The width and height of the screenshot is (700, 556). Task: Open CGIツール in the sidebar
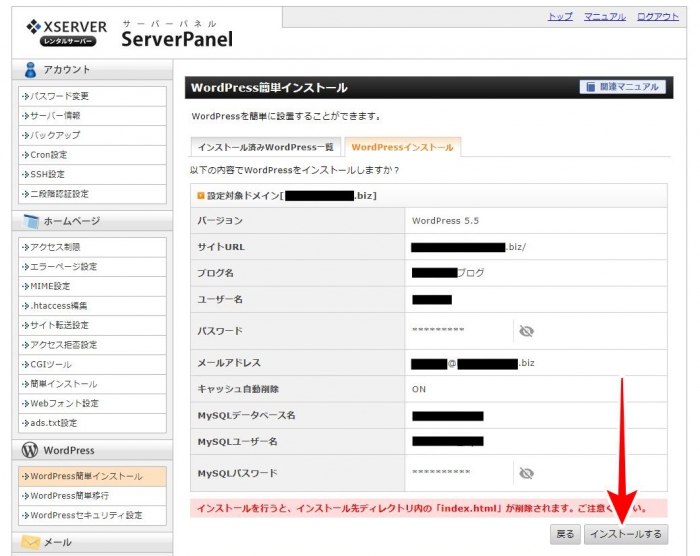(x=92, y=364)
